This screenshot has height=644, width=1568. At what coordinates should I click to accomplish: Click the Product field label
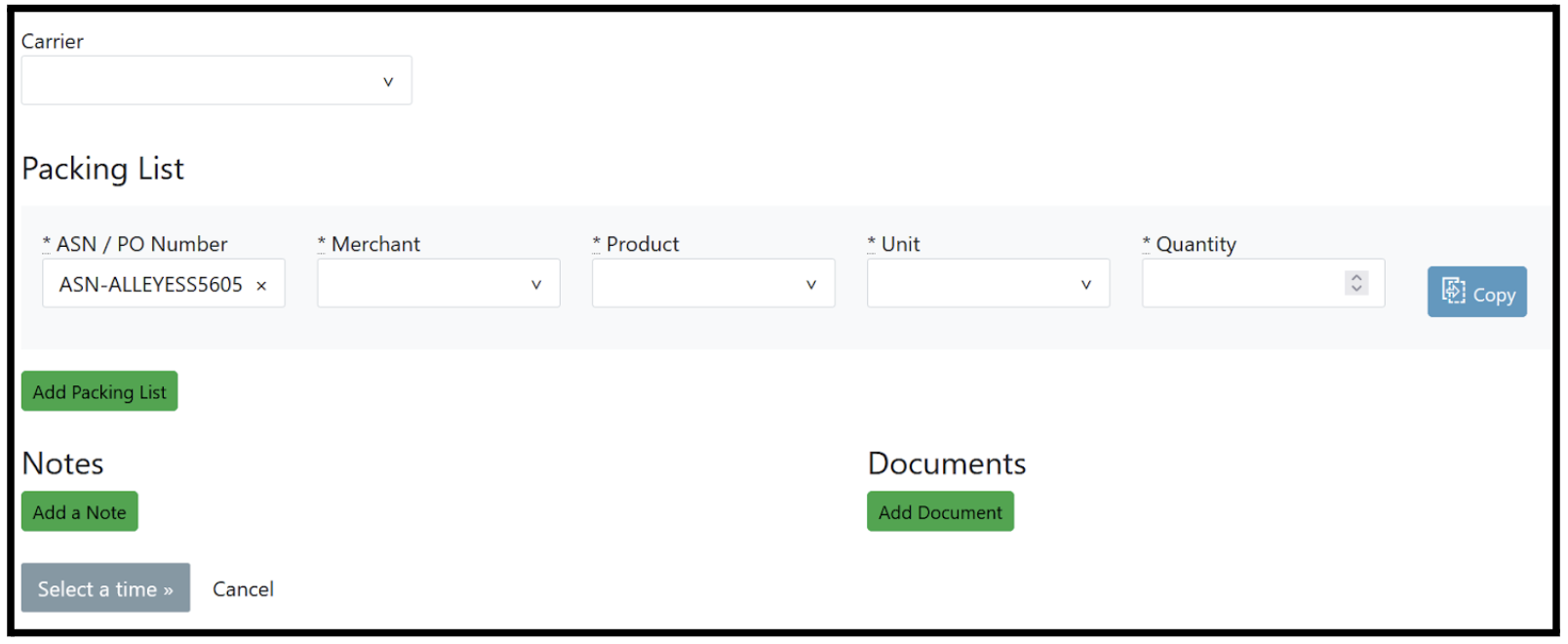coord(642,244)
